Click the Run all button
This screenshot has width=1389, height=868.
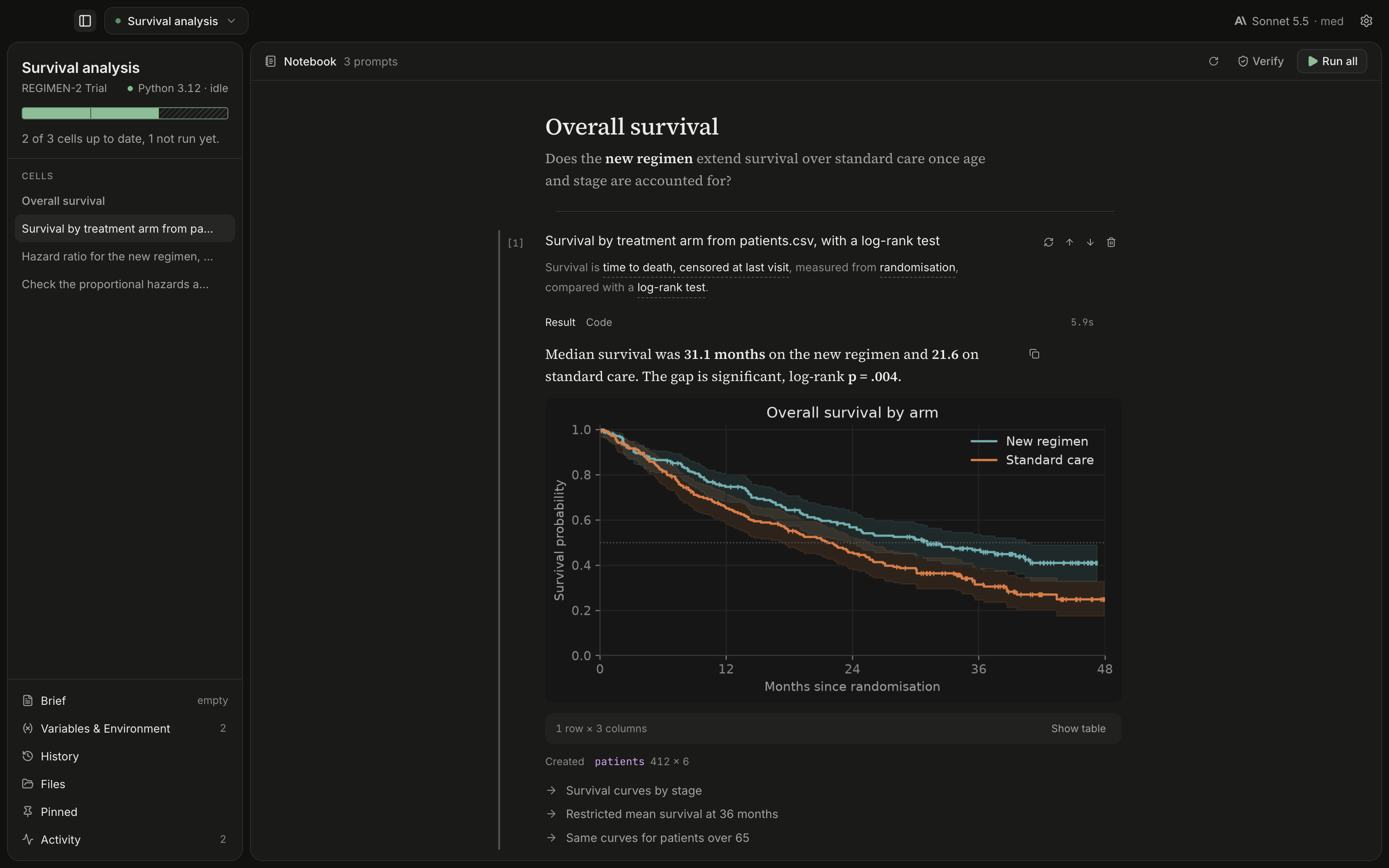pos(1332,62)
